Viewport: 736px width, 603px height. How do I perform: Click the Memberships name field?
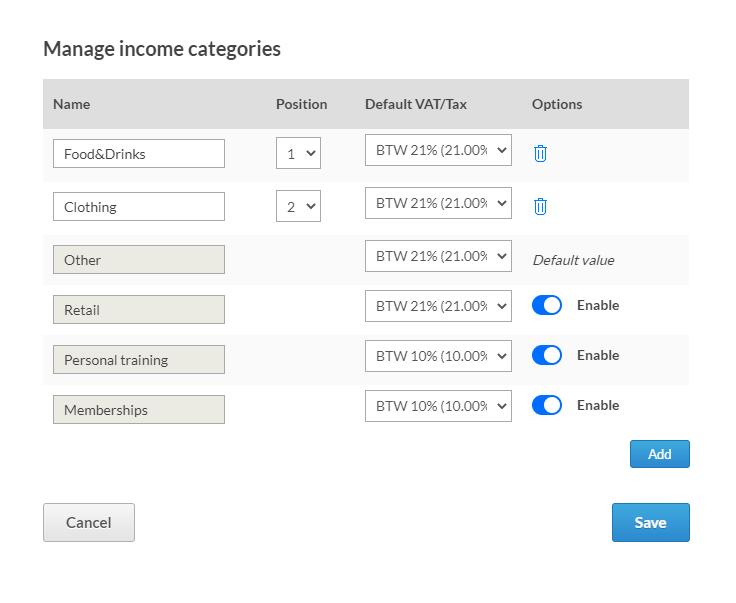[x=139, y=410]
